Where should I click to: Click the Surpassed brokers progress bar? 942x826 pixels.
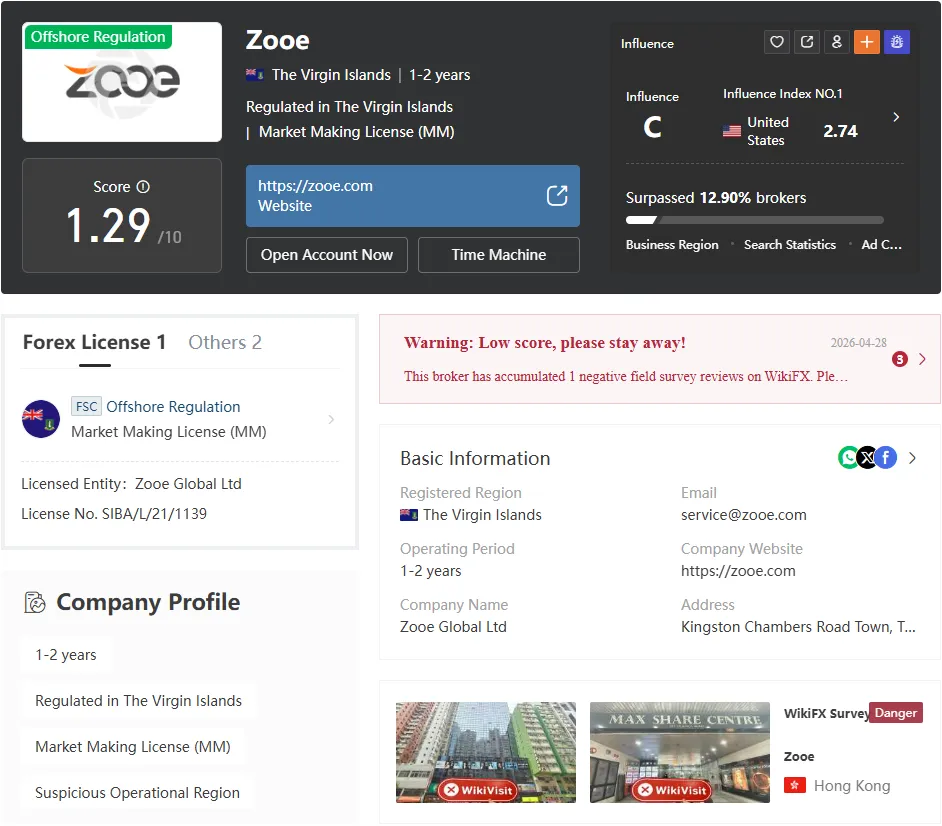(x=755, y=220)
